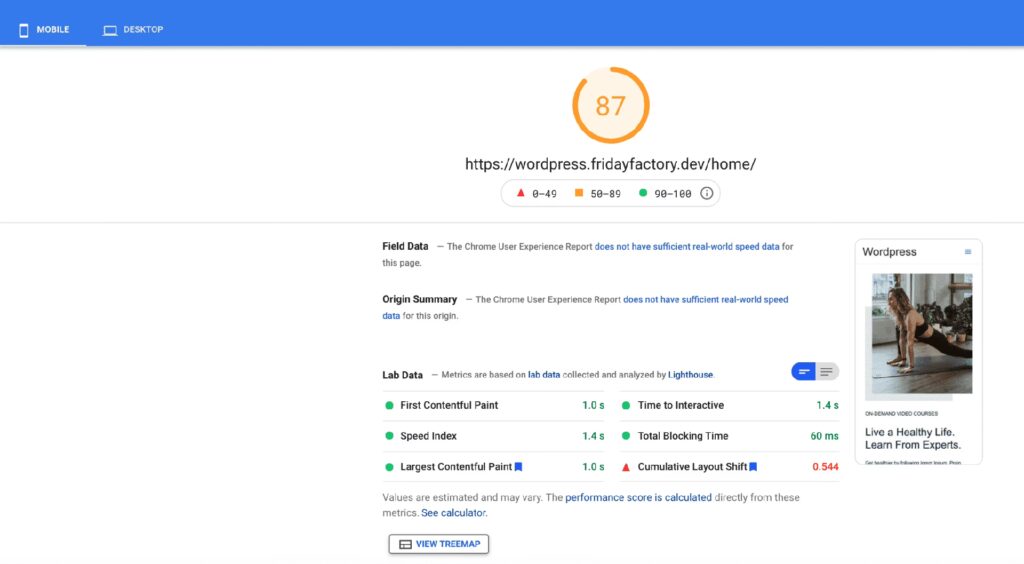Open the See calculator link
The height and width of the screenshot is (564, 1024).
click(453, 513)
